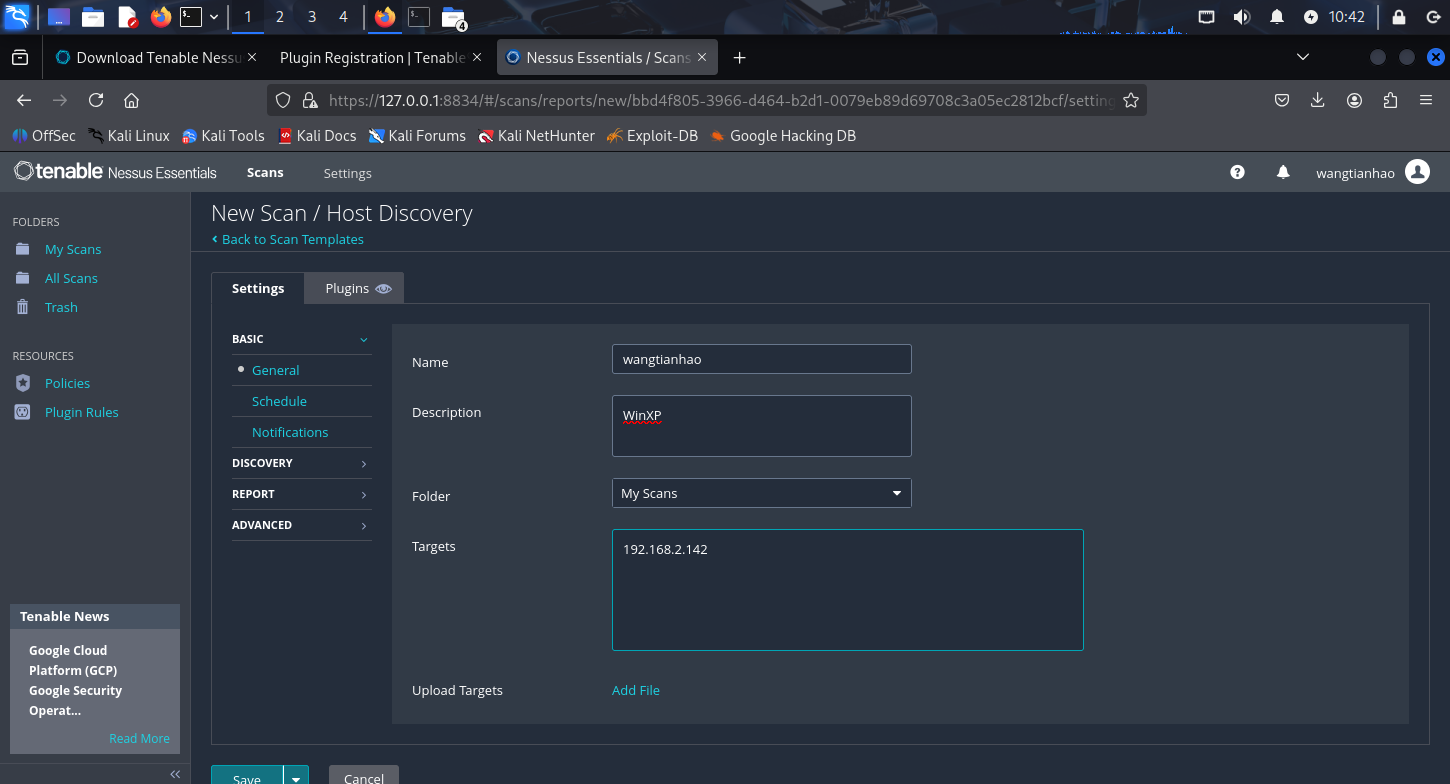Open the Scans menu in Nessus header
This screenshot has width=1450, height=784.
pyautogui.click(x=265, y=173)
